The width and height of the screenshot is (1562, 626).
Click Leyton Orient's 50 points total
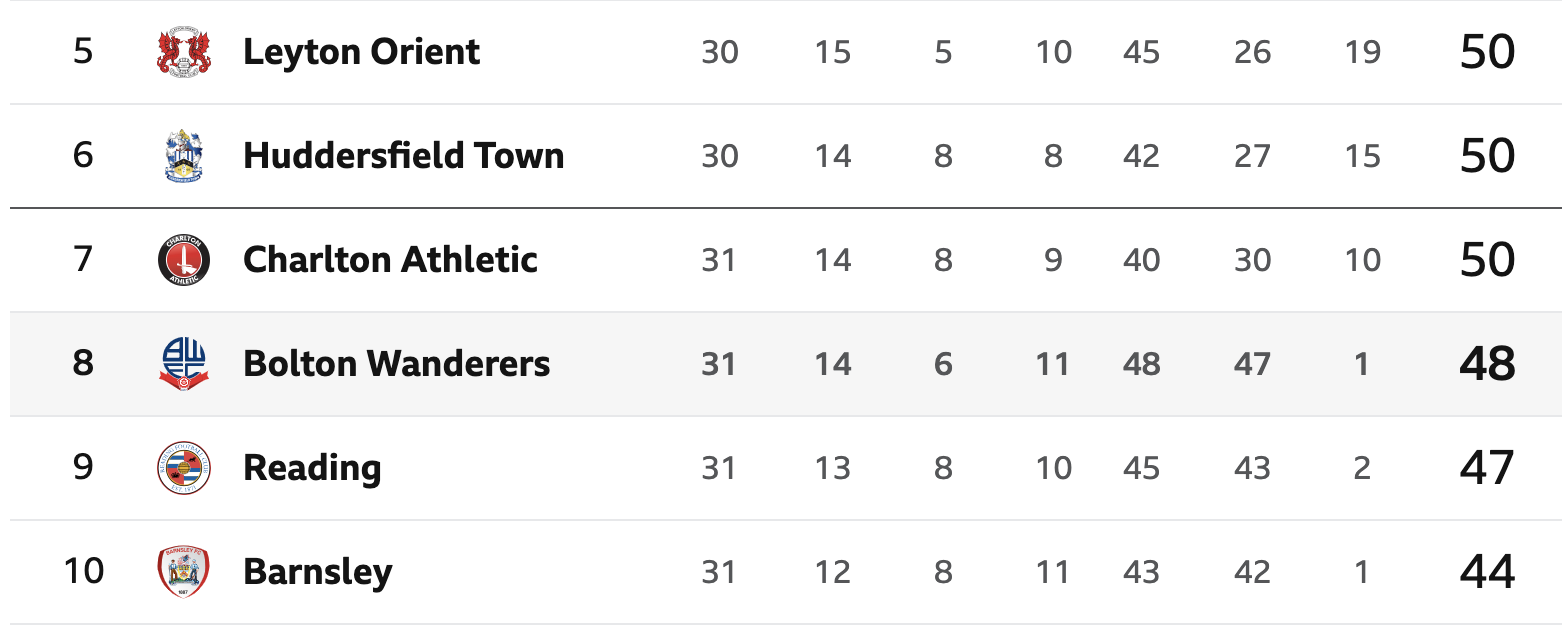point(1487,52)
